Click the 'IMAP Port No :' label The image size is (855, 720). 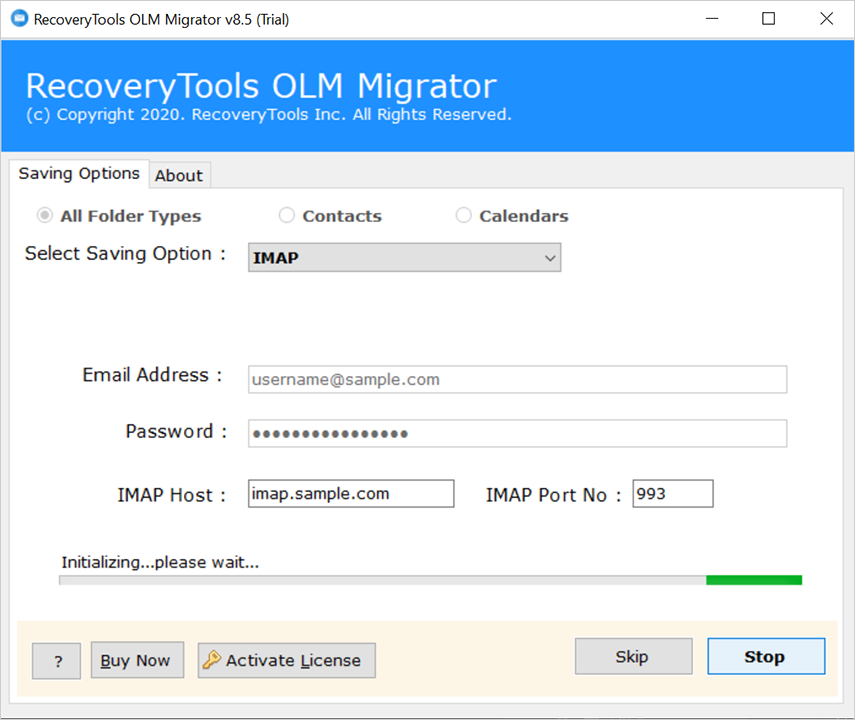pos(553,495)
